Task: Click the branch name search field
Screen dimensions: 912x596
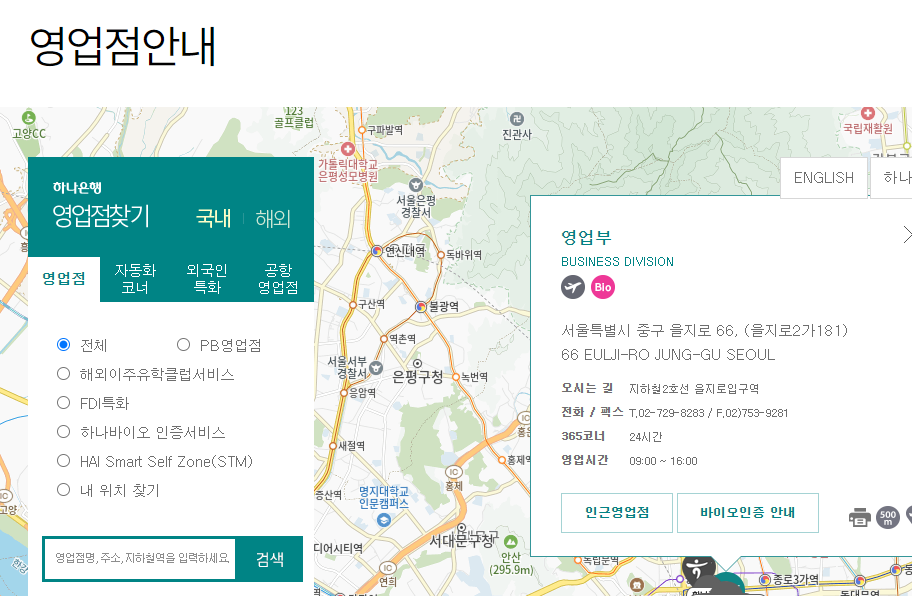Action: (x=140, y=559)
